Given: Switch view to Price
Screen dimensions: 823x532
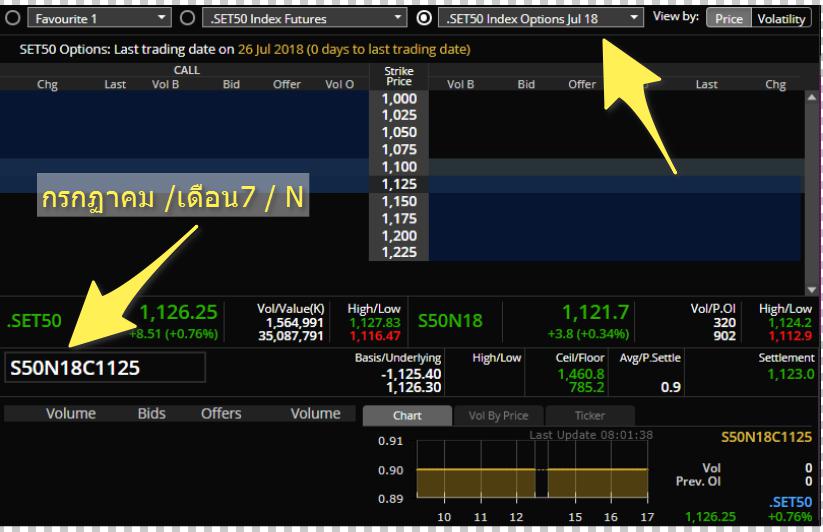Looking at the screenshot, I should pos(729,19).
